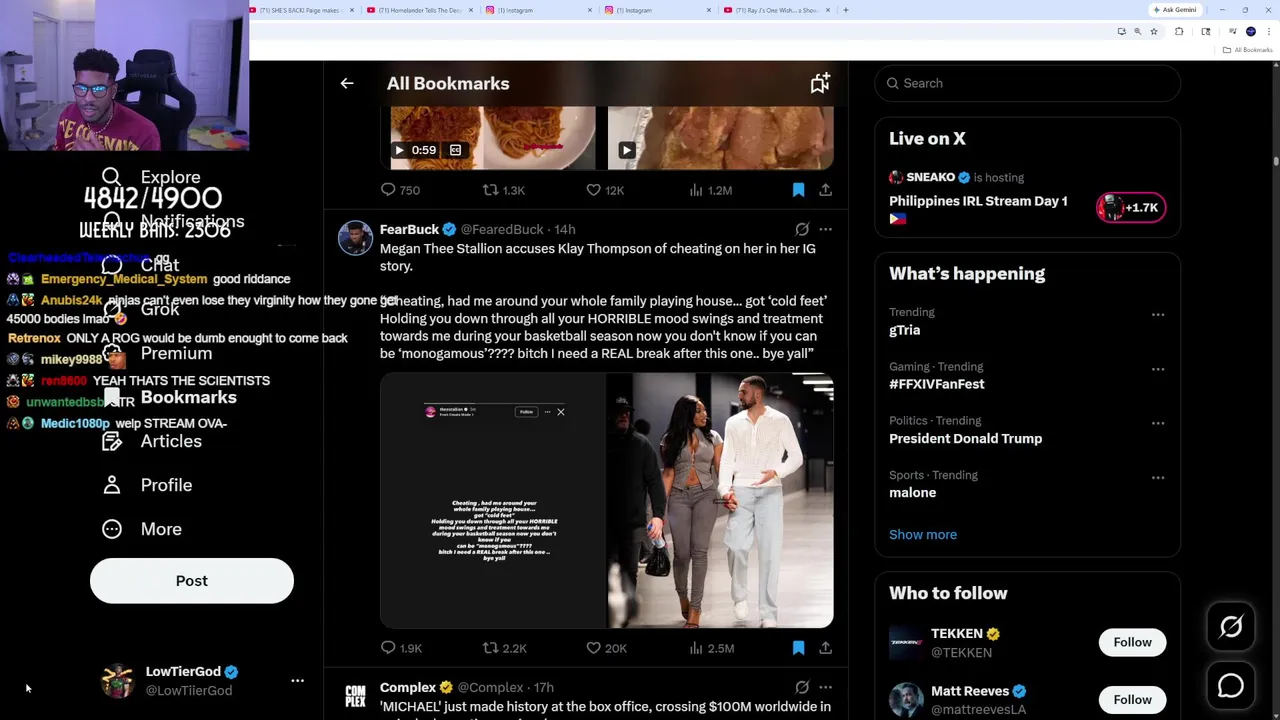Open the Chrome three-dot menu
1280x720 pixels.
pyautogui.click(x=1267, y=32)
